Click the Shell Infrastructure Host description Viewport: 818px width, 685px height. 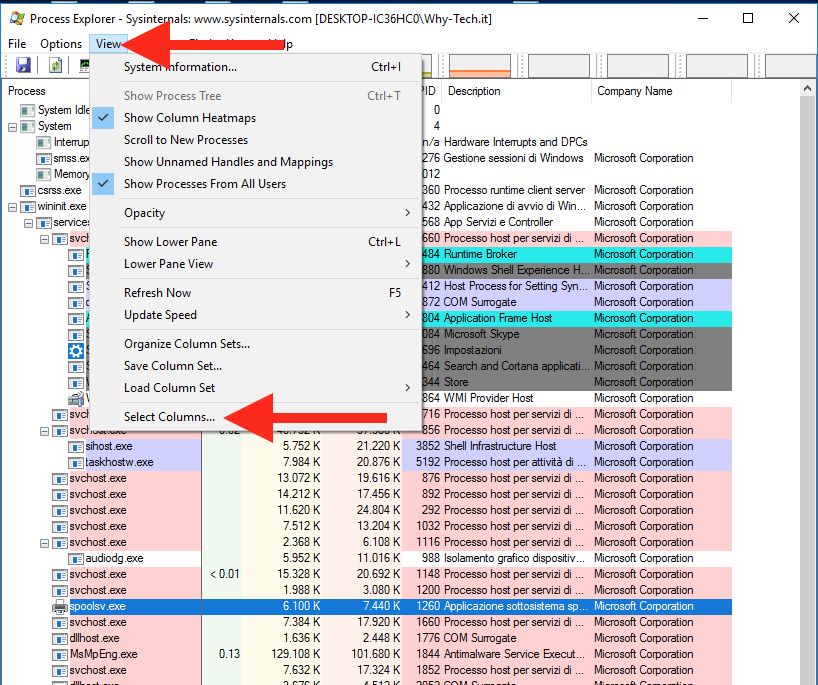click(x=500, y=446)
